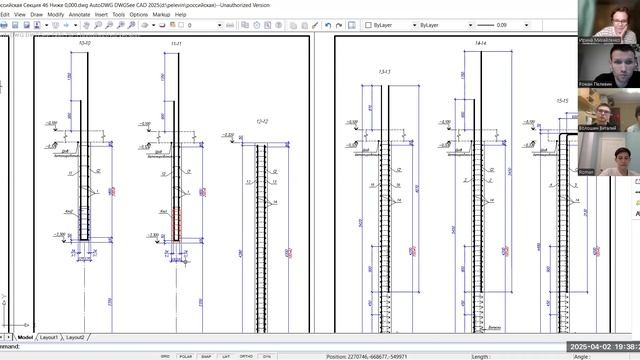Open the Options menu

tap(139, 14)
